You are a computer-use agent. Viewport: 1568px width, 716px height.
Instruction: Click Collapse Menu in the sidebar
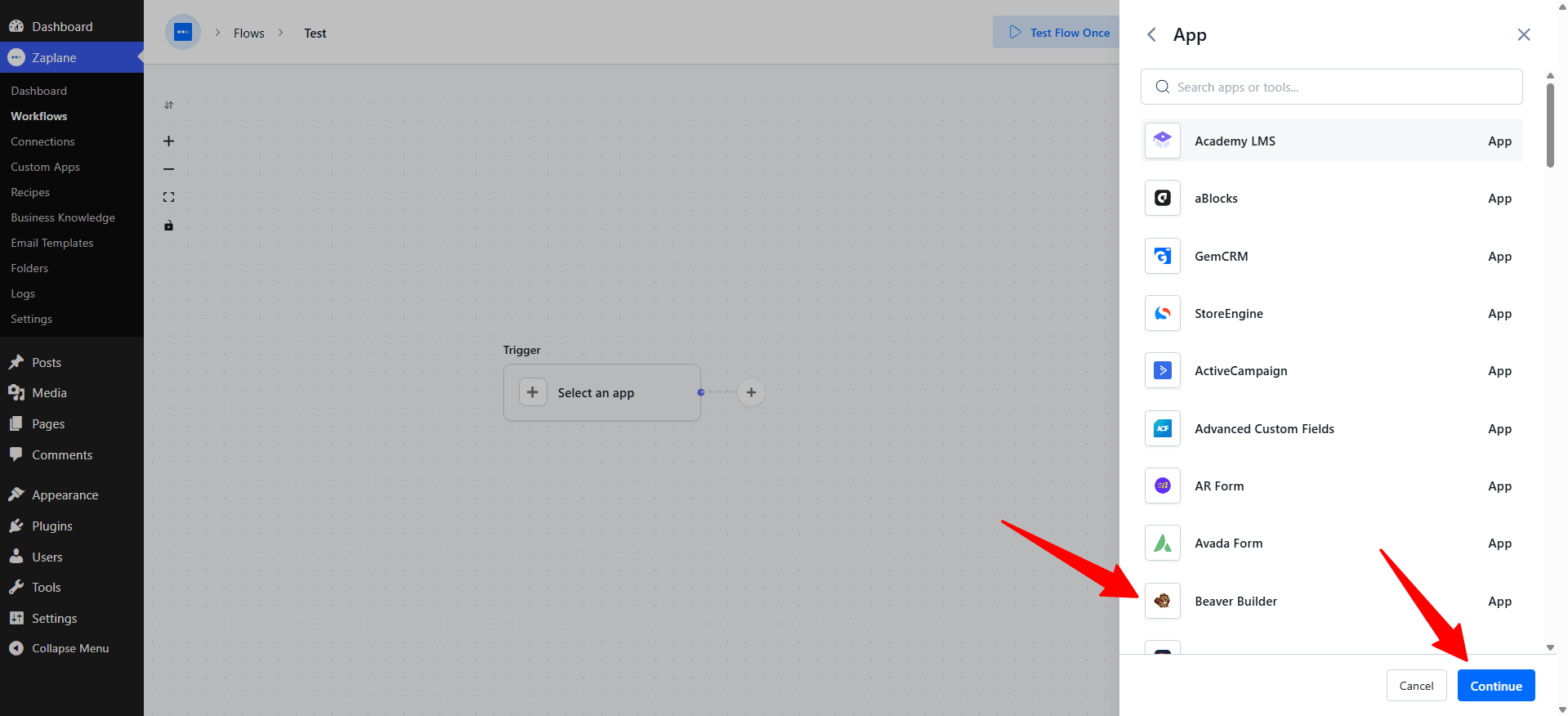72,648
